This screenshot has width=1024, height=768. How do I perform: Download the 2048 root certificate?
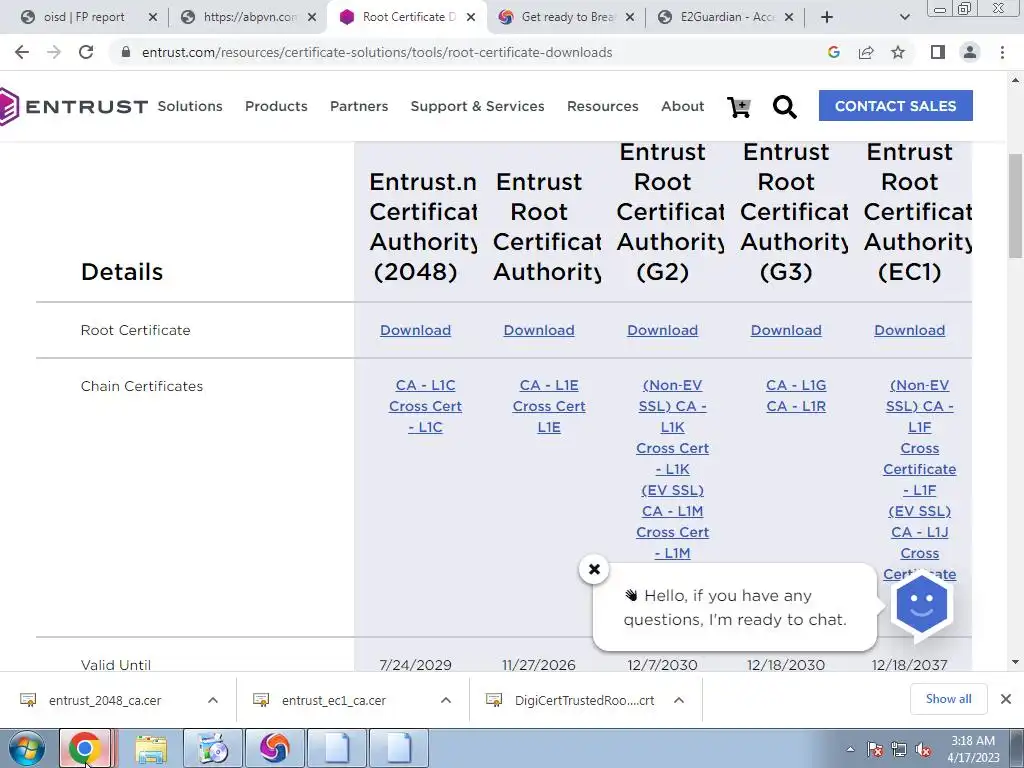coord(415,330)
